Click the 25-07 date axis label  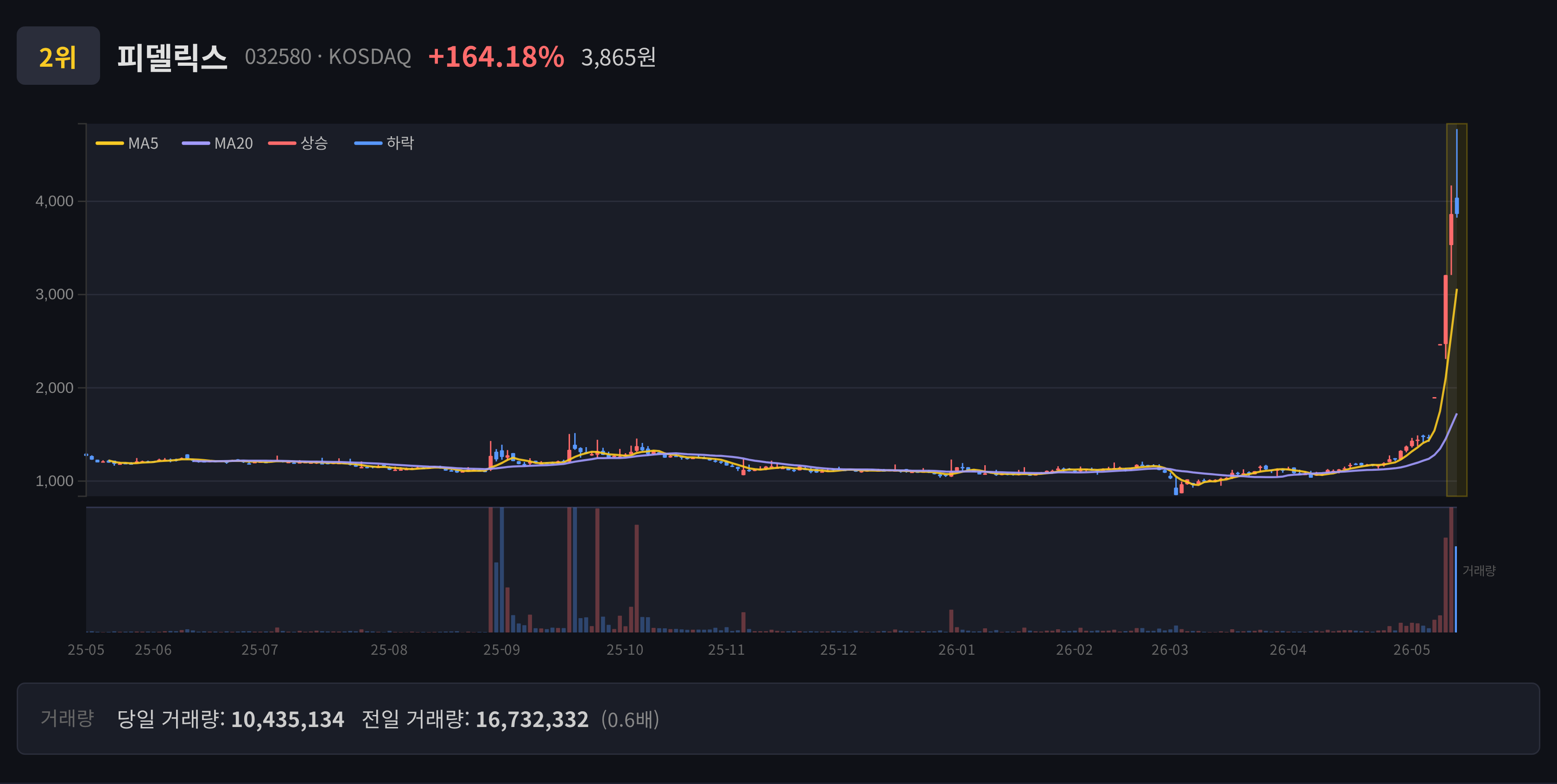(x=260, y=650)
